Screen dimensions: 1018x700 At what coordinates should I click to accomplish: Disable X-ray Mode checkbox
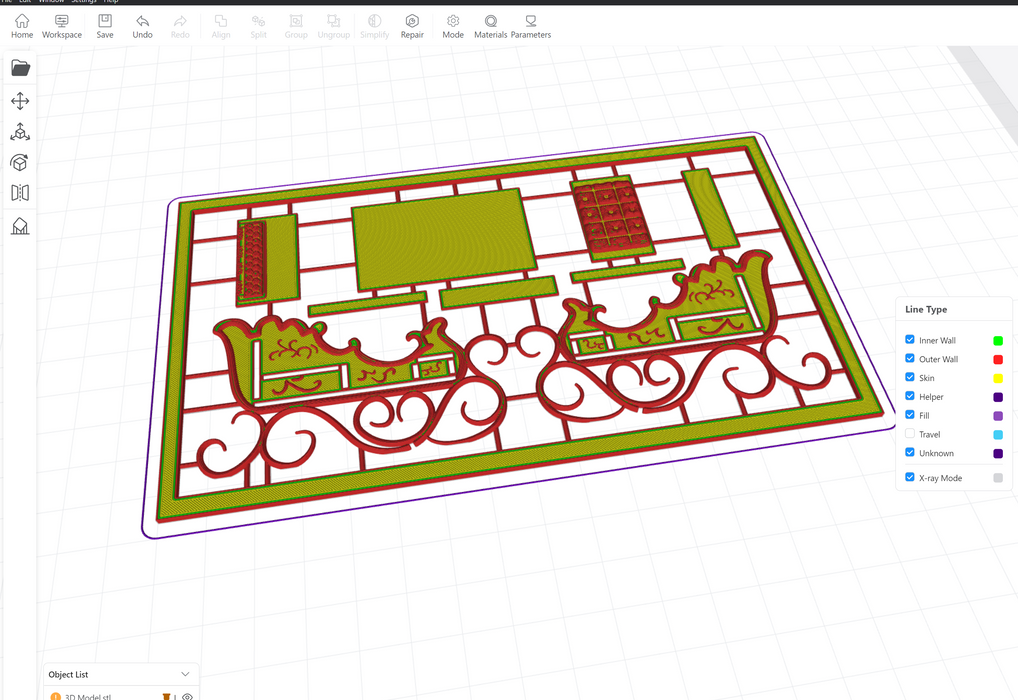point(910,478)
